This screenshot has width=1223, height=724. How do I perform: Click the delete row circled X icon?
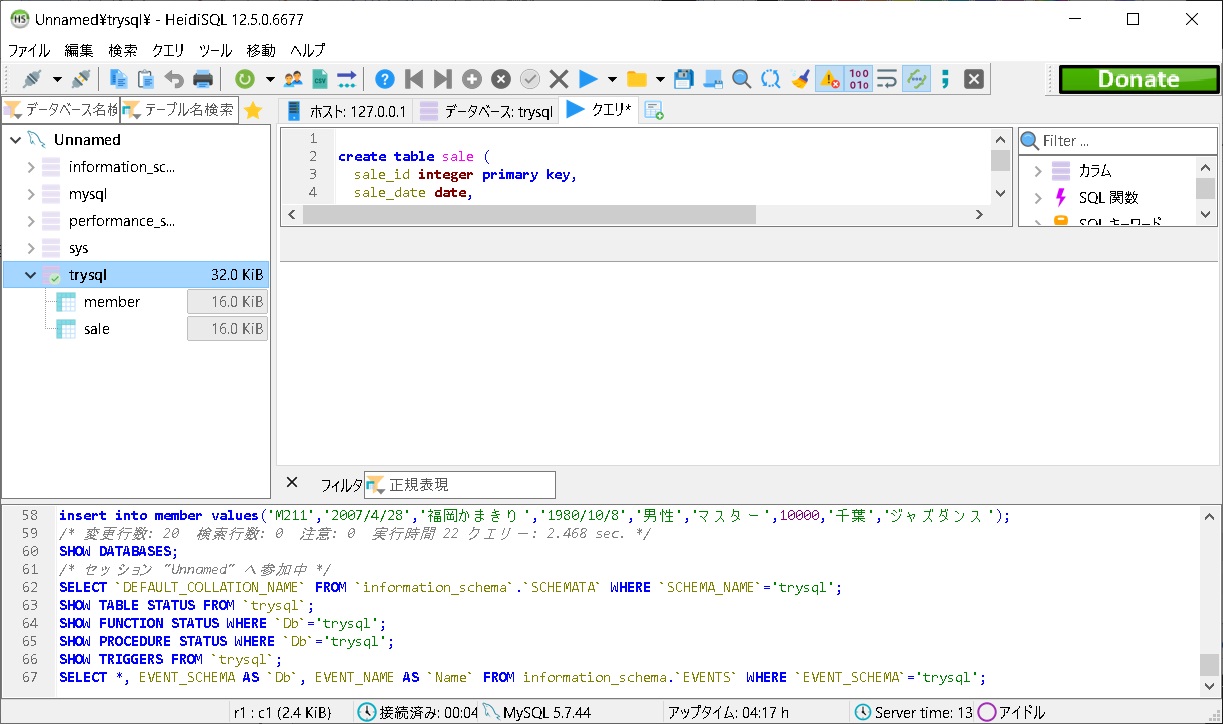pyautogui.click(x=501, y=79)
